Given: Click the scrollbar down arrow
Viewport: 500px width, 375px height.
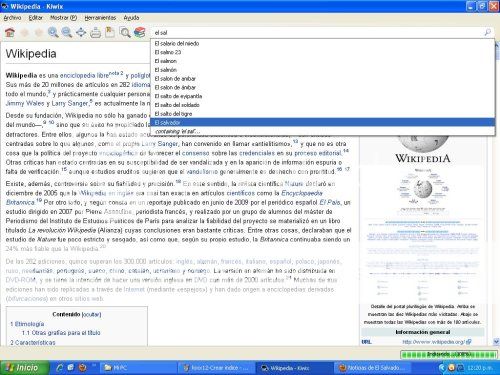Looking at the screenshot, I should [x=496, y=341].
